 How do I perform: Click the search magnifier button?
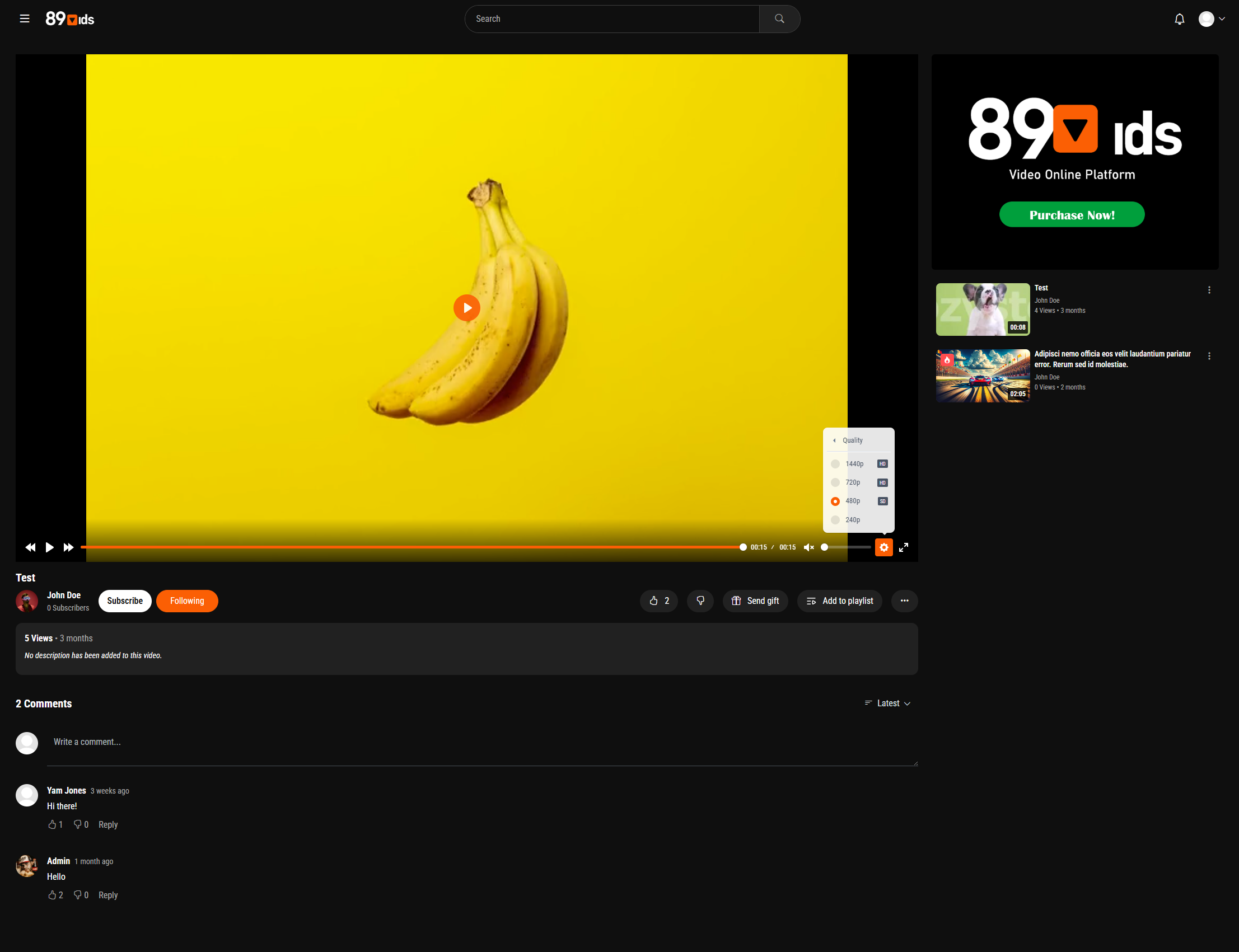pyautogui.click(x=779, y=18)
